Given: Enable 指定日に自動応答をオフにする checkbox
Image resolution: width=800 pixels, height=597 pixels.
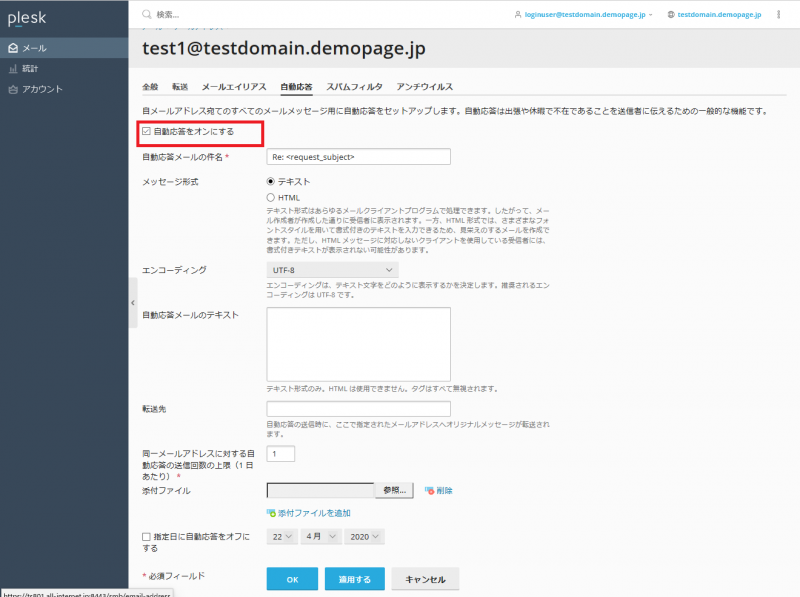Looking at the screenshot, I should [147, 537].
